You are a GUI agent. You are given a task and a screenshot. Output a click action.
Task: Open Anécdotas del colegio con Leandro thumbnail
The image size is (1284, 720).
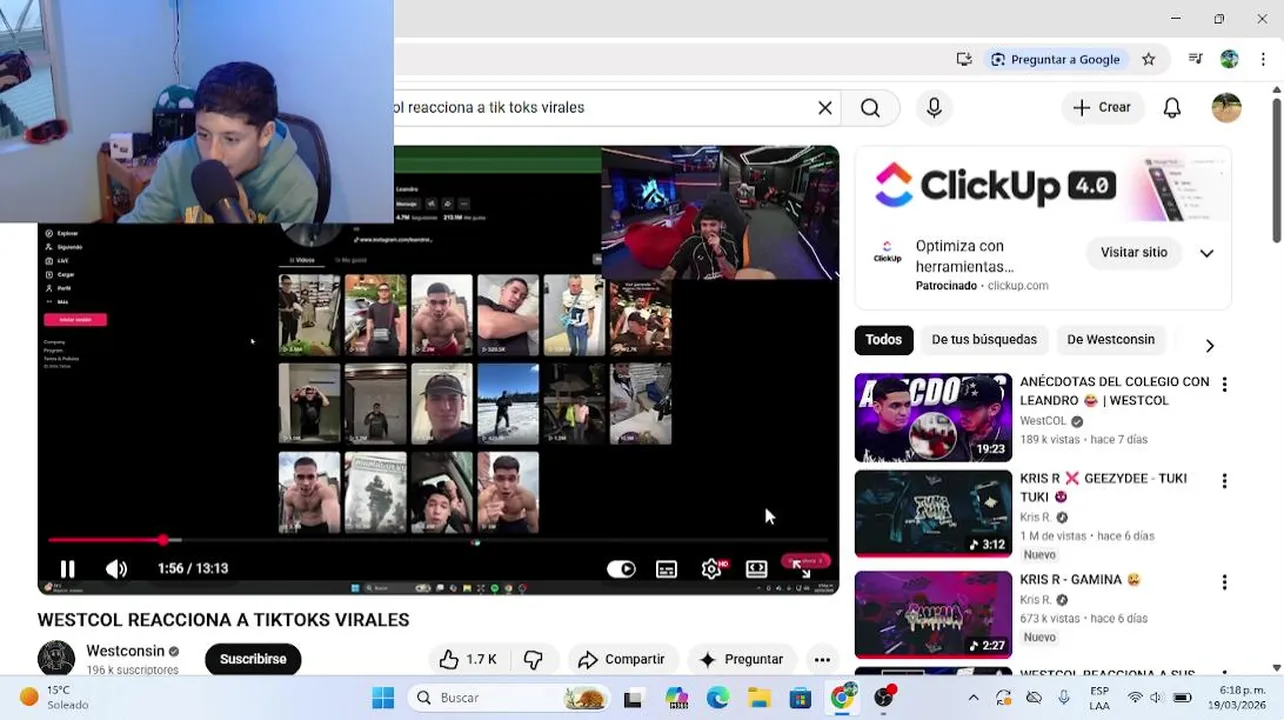933,418
